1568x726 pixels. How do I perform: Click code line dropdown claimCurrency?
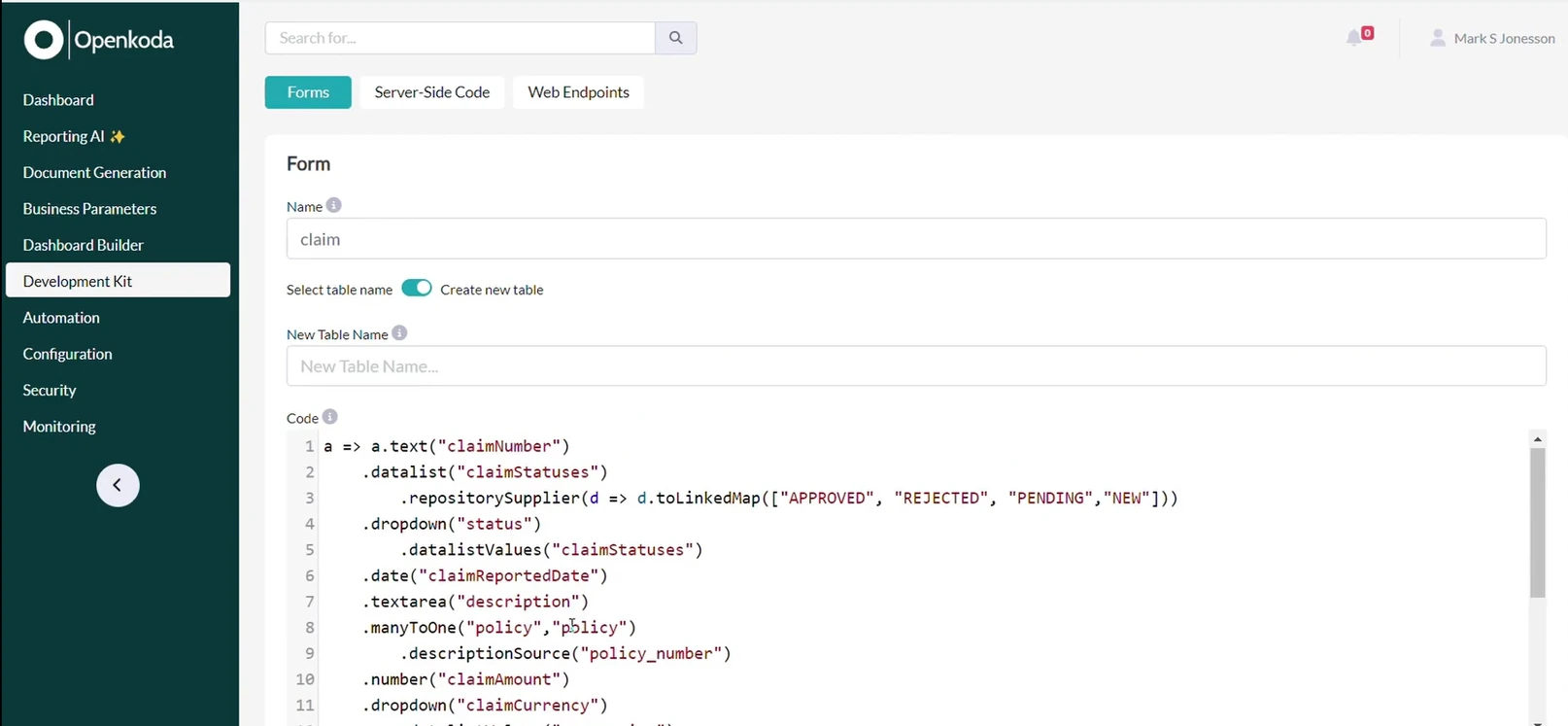coord(485,706)
